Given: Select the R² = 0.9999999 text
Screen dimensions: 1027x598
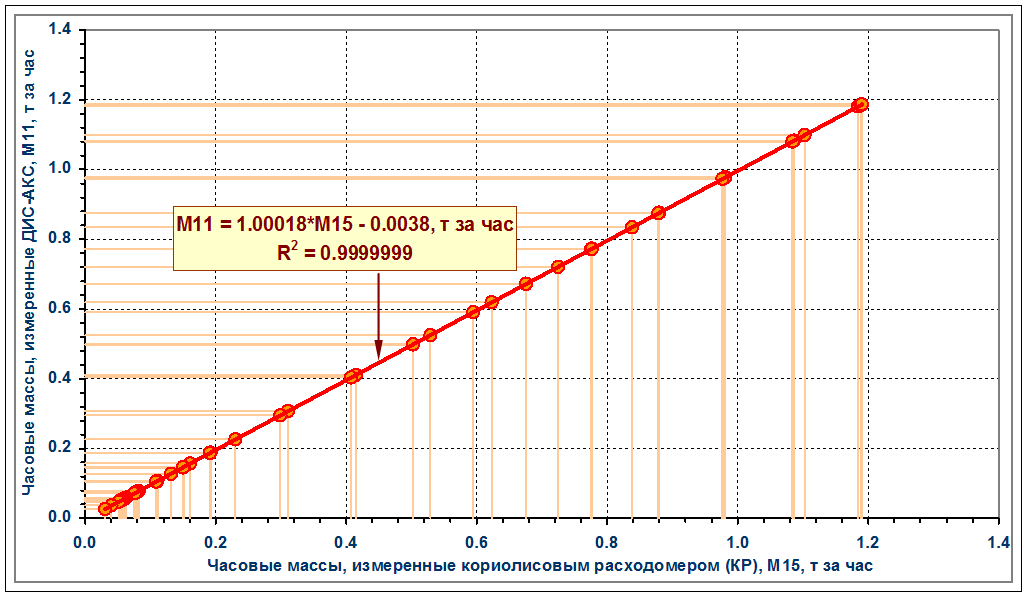Looking at the screenshot, I should 345,255.
